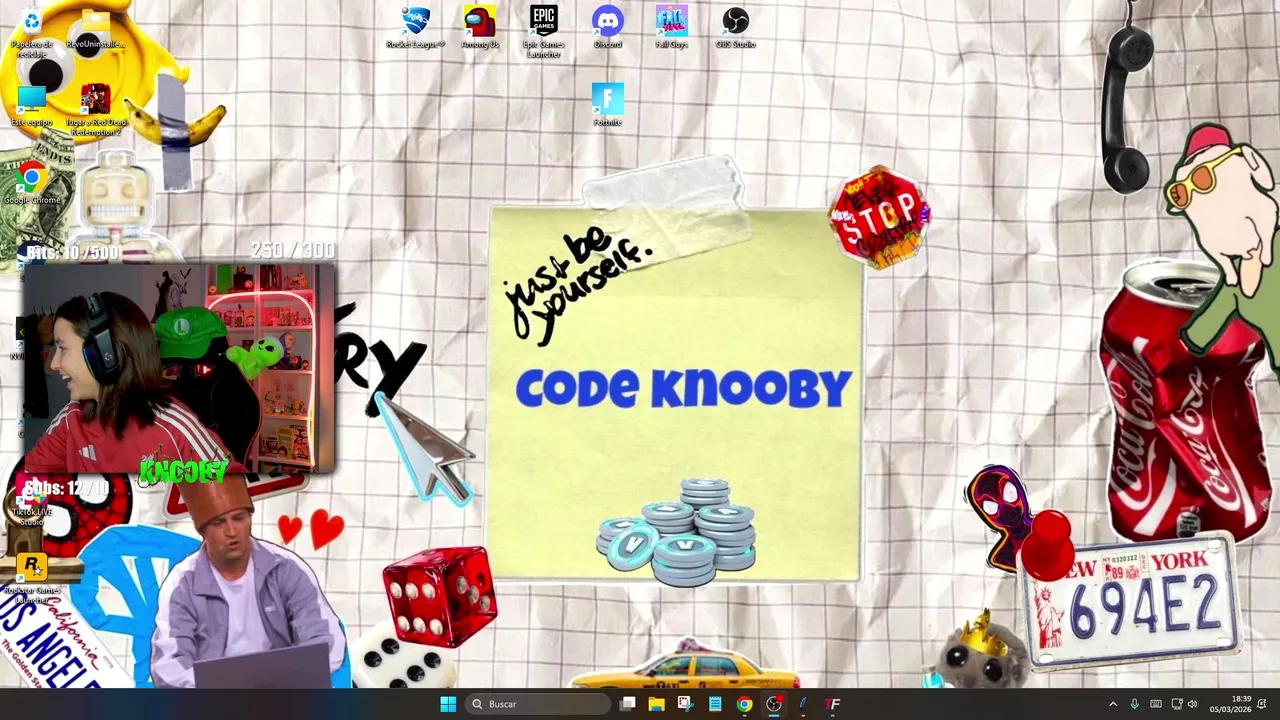This screenshot has height=720, width=1280.
Task: Switch to Google Chrome in the taskbar
Action: [744, 704]
